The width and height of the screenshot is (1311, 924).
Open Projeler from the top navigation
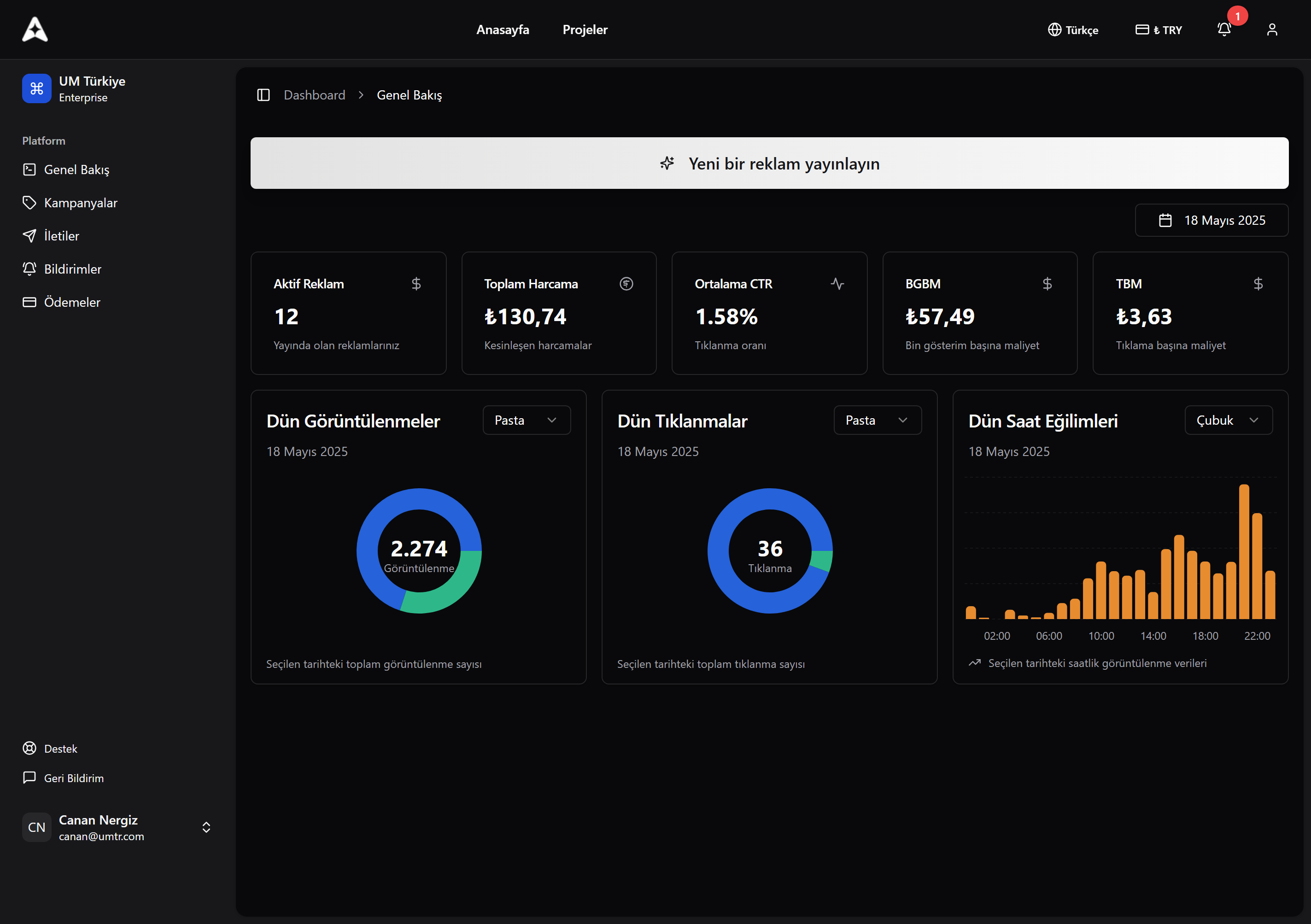585,29
